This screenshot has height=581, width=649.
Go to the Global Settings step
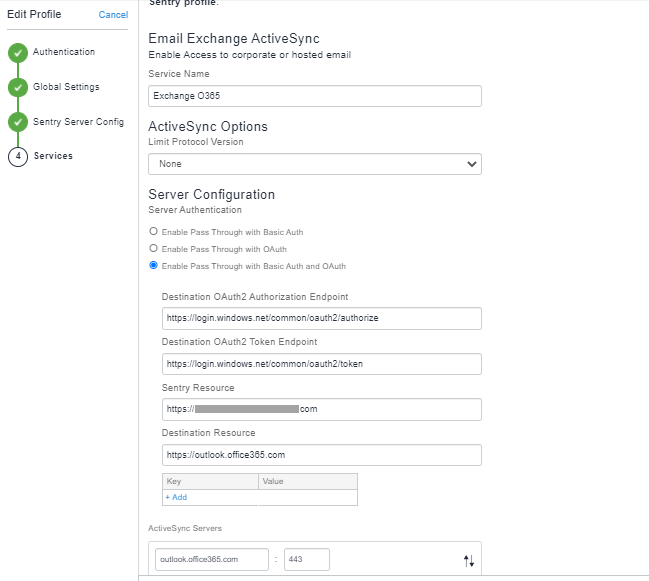[x=66, y=87]
